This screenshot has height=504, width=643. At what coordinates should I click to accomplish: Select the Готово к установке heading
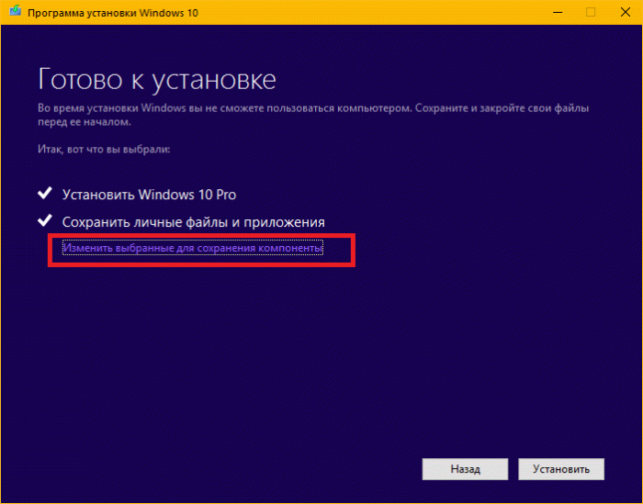pos(157,79)
